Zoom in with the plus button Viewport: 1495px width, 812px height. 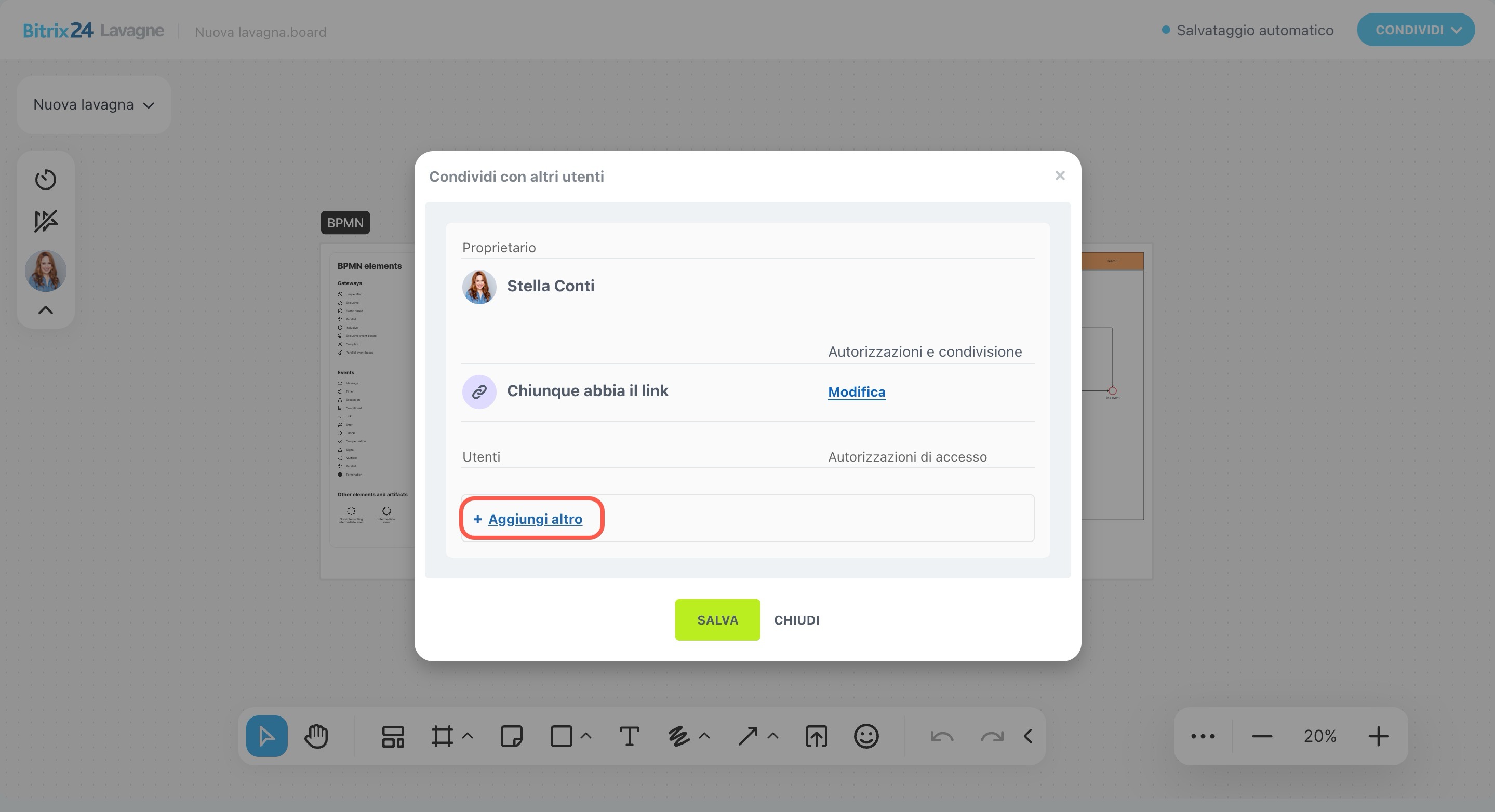[x=1378, y=736]
